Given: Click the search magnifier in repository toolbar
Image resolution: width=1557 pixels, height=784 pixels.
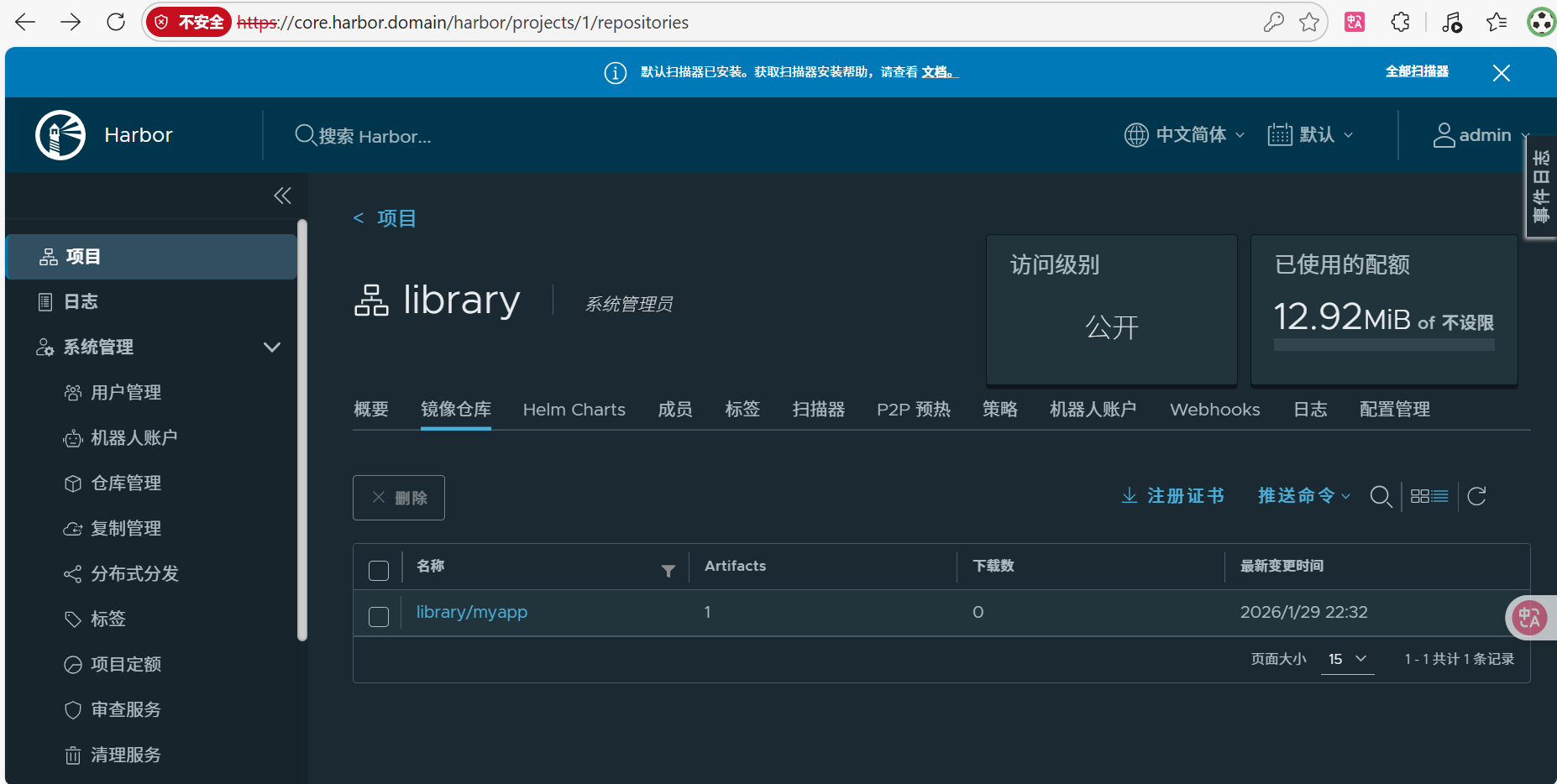Looking at the screenshot, I should coord(1381,497).
